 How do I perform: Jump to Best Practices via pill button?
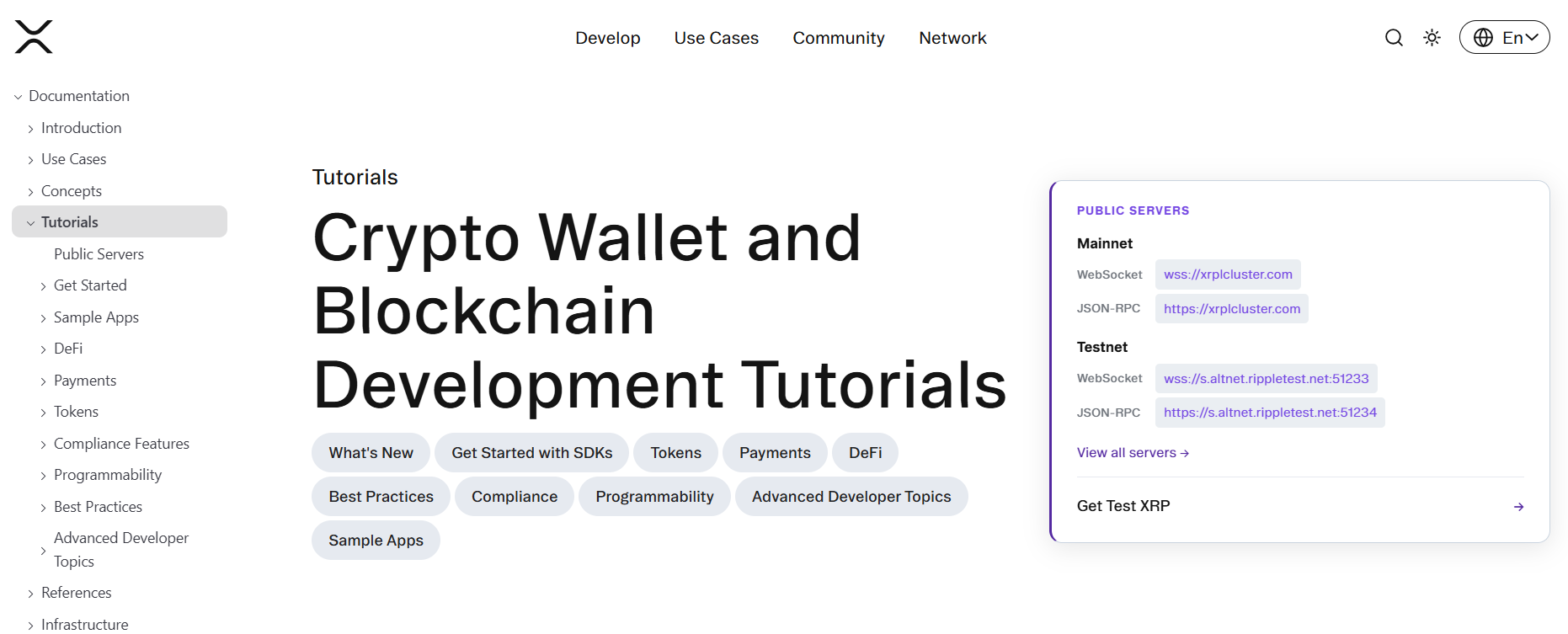pyautogui.click(x=381, y=497)
